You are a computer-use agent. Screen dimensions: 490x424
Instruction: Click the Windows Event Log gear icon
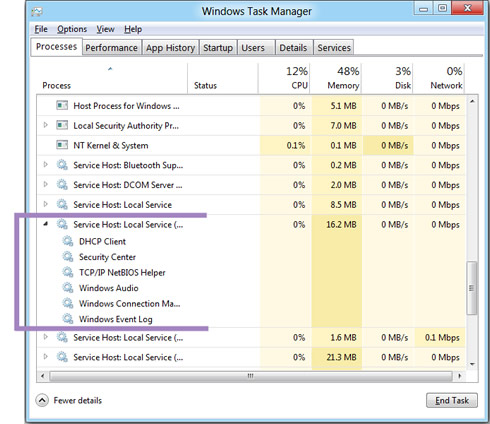pos(68,319)
